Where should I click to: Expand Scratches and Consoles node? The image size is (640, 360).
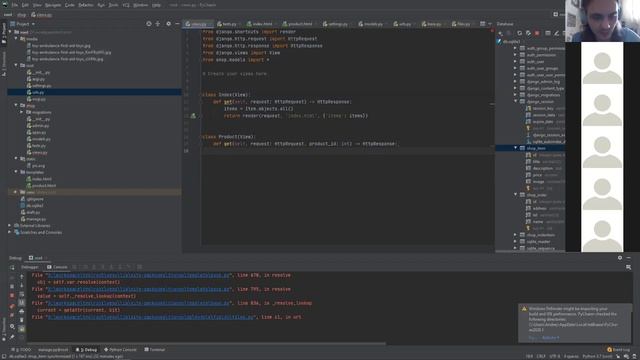[x=10, y=232]
